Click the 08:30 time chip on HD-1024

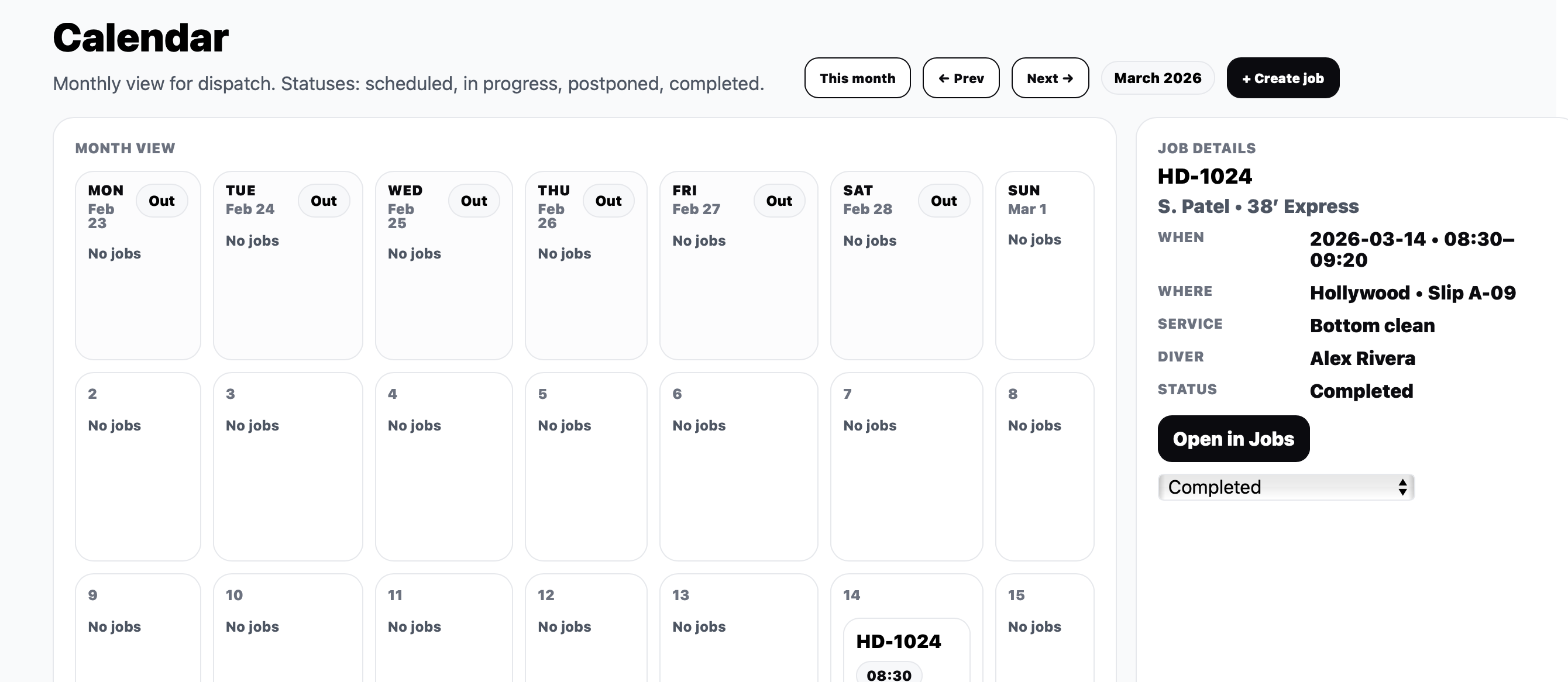click(889, 674)
